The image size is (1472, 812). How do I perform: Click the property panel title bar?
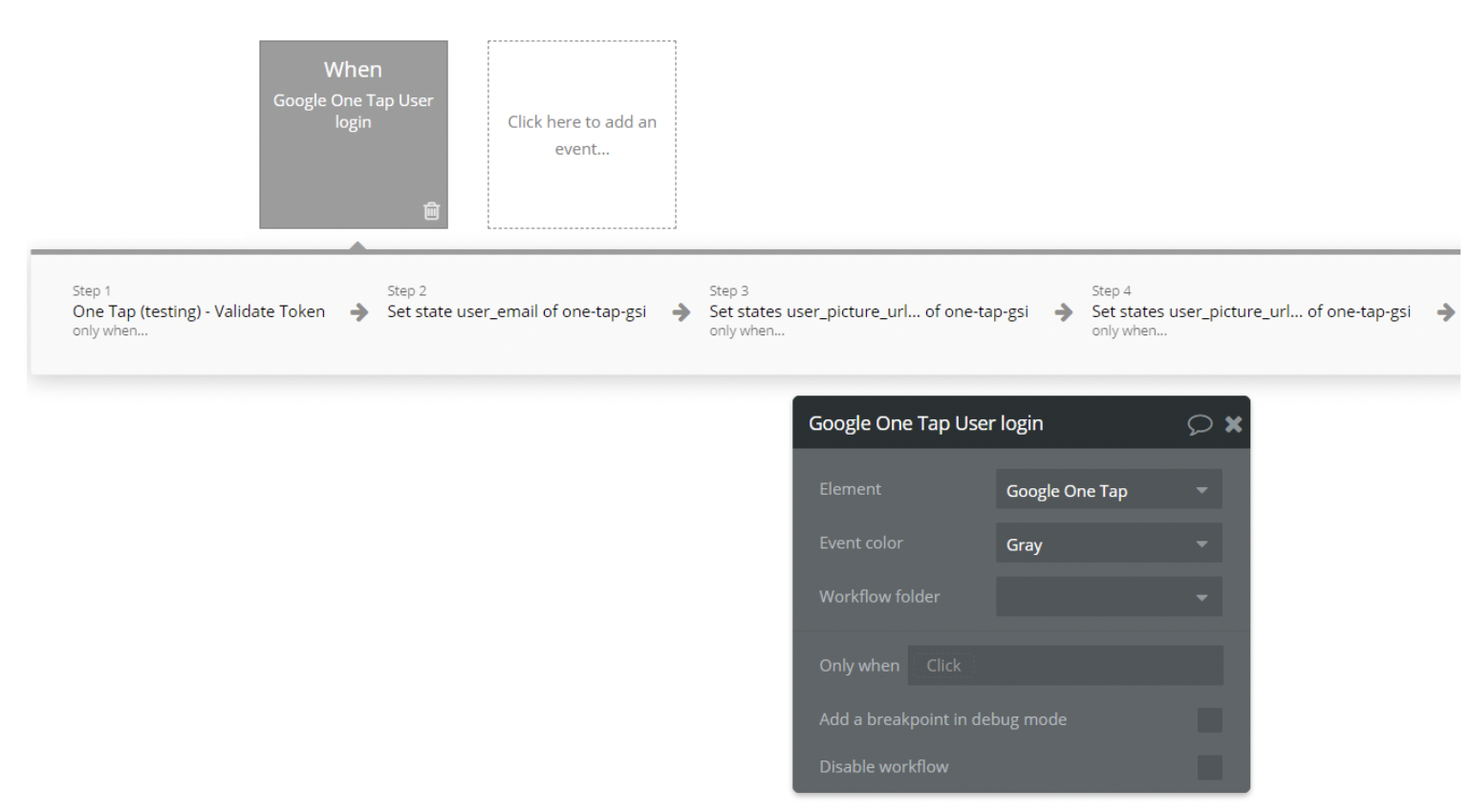point(985,423)
